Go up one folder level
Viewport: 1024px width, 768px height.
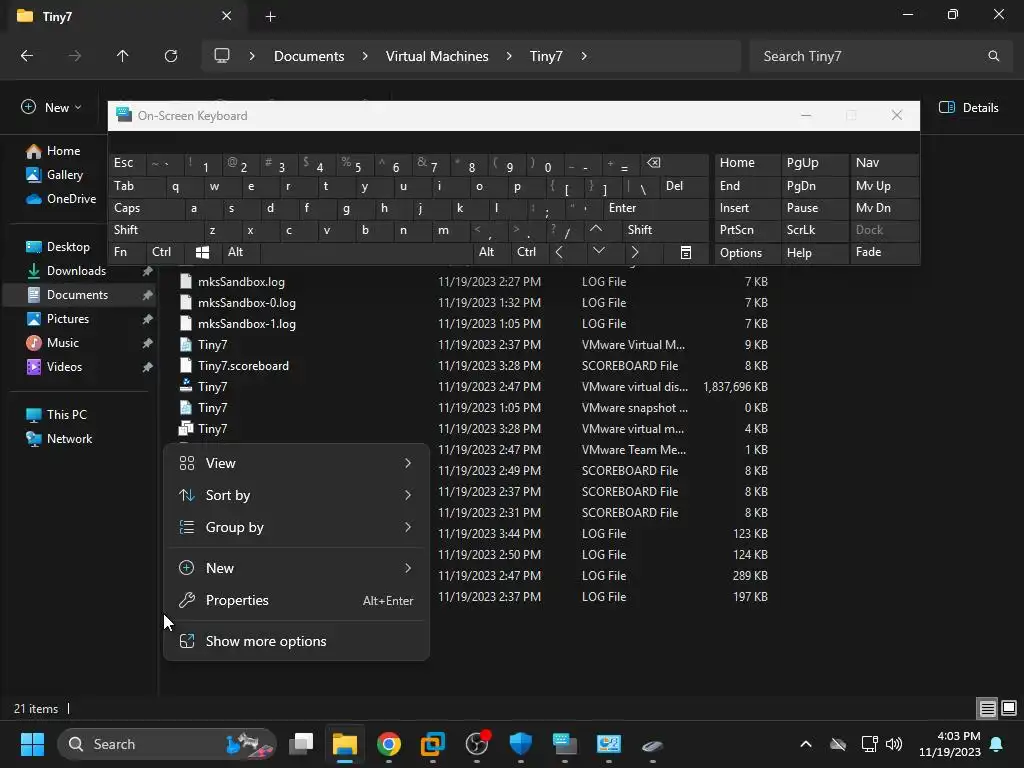[122, 56]
